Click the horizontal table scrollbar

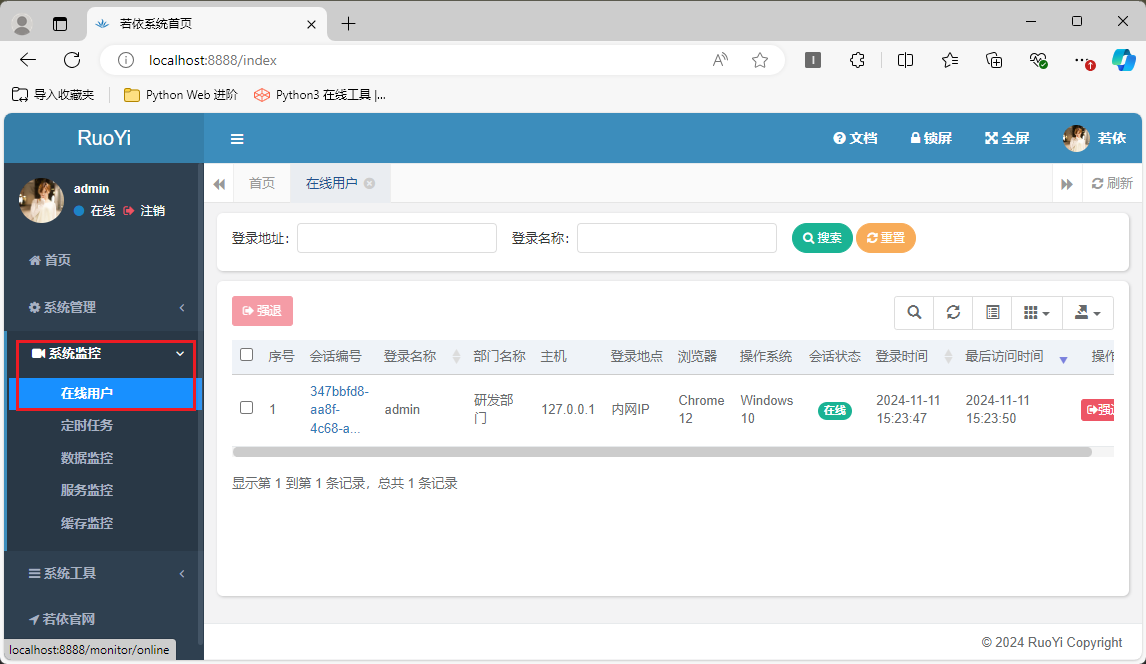(x=662, y=452)
